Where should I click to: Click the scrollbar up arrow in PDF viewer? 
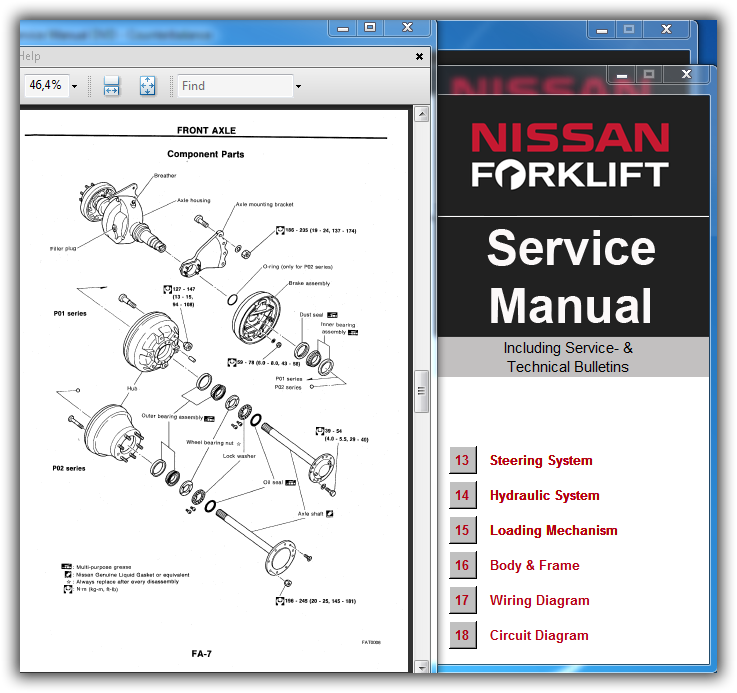coord(422,114)
